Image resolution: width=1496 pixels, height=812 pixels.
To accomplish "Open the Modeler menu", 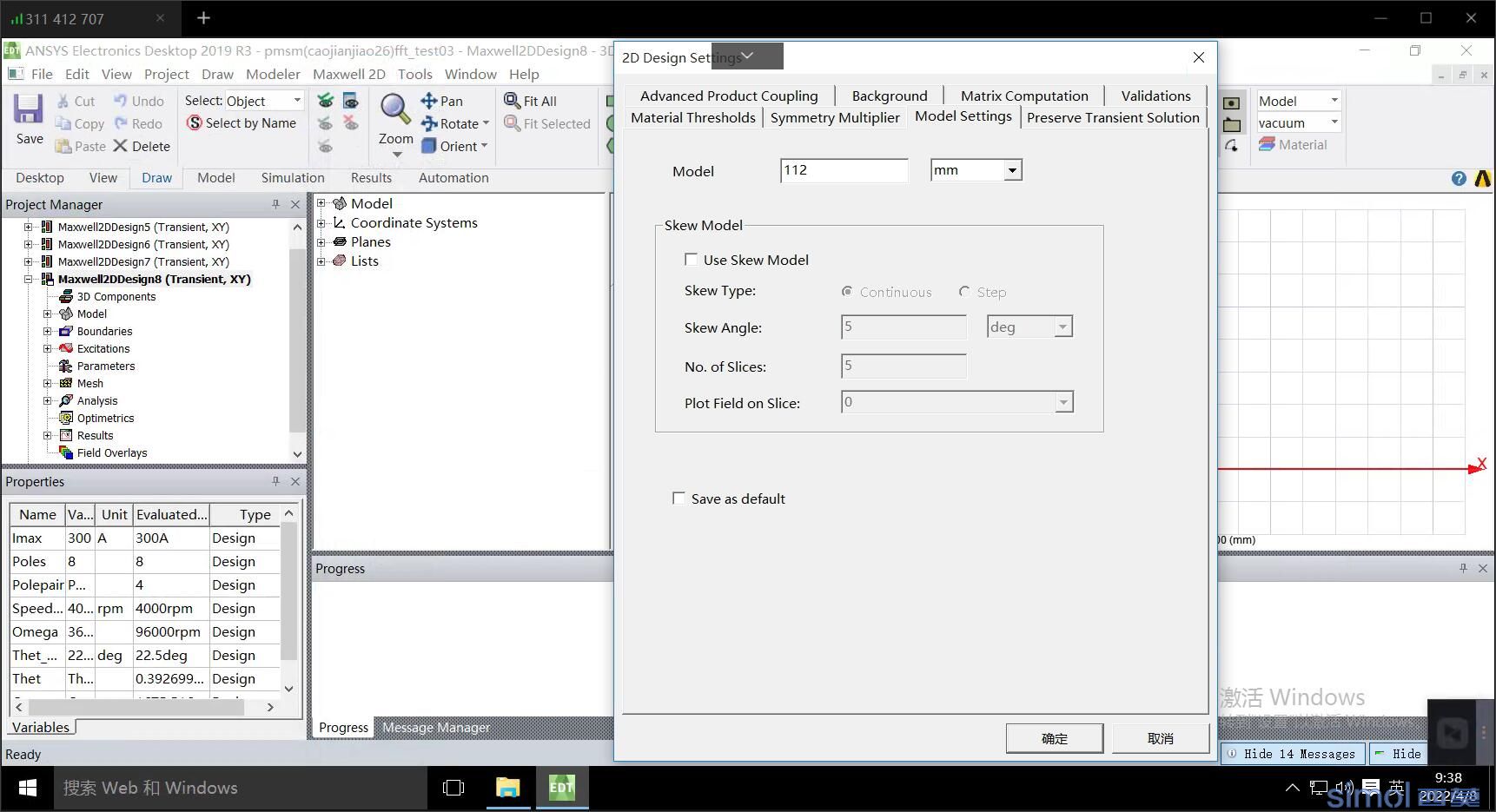I will [273, 74].
